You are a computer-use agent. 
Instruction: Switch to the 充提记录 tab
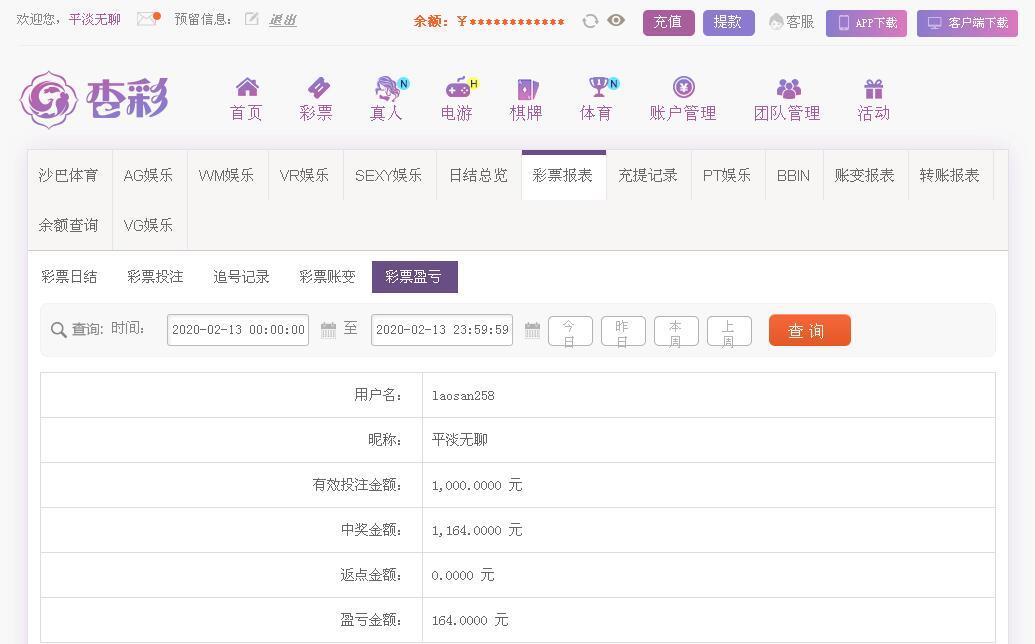[648, 175]
